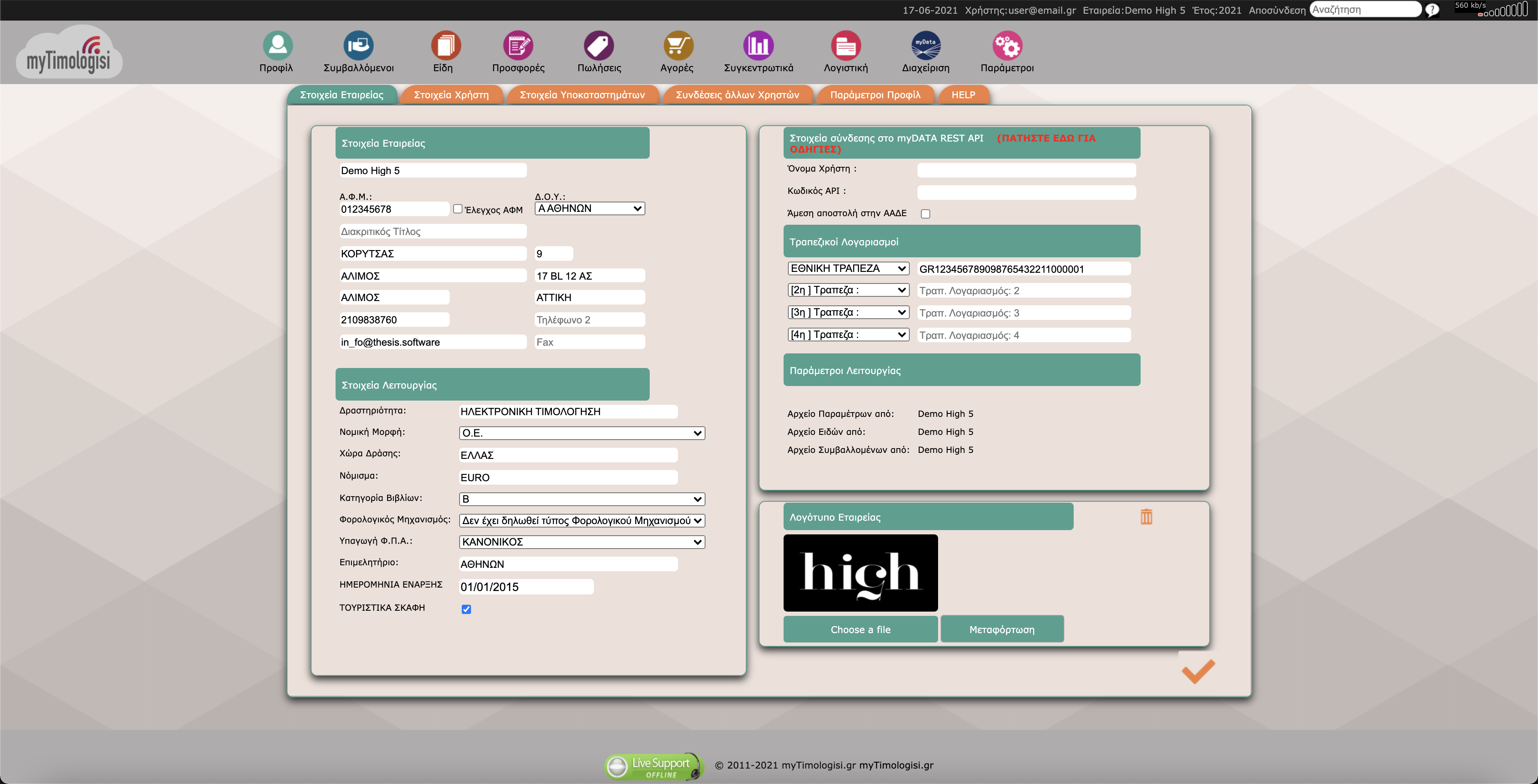
Task: Open the Είδη module icon
Action: pos(445,45)
